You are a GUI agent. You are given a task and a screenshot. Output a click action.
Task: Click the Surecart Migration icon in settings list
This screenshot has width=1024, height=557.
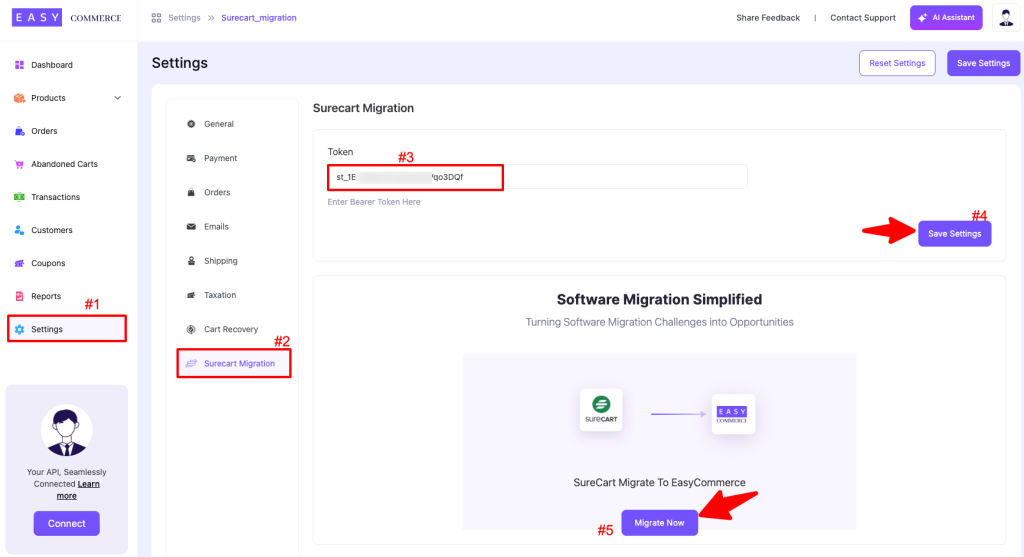(x=191, y=364)
